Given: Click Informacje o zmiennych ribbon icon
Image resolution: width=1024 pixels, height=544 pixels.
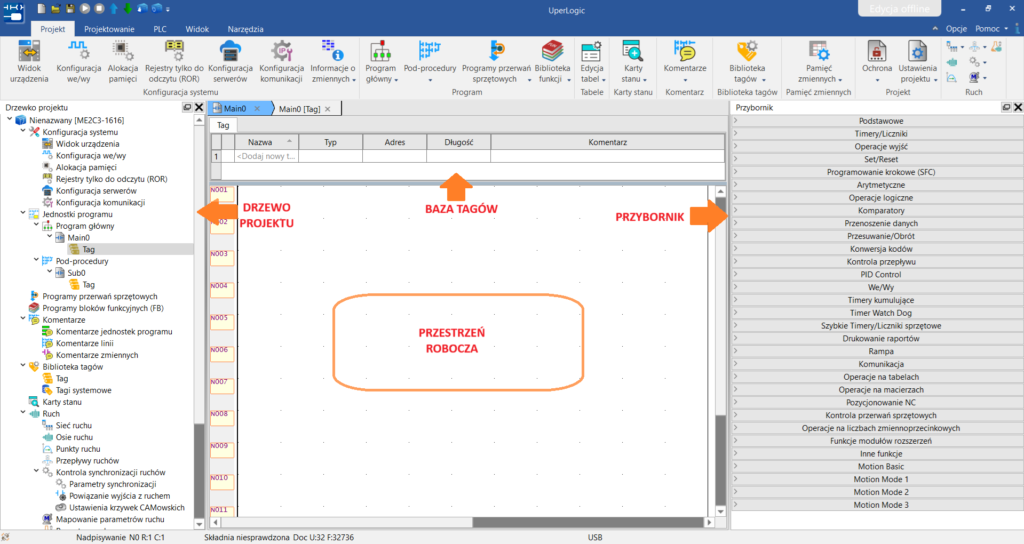Looking at the screenshot, I should 332,62.
